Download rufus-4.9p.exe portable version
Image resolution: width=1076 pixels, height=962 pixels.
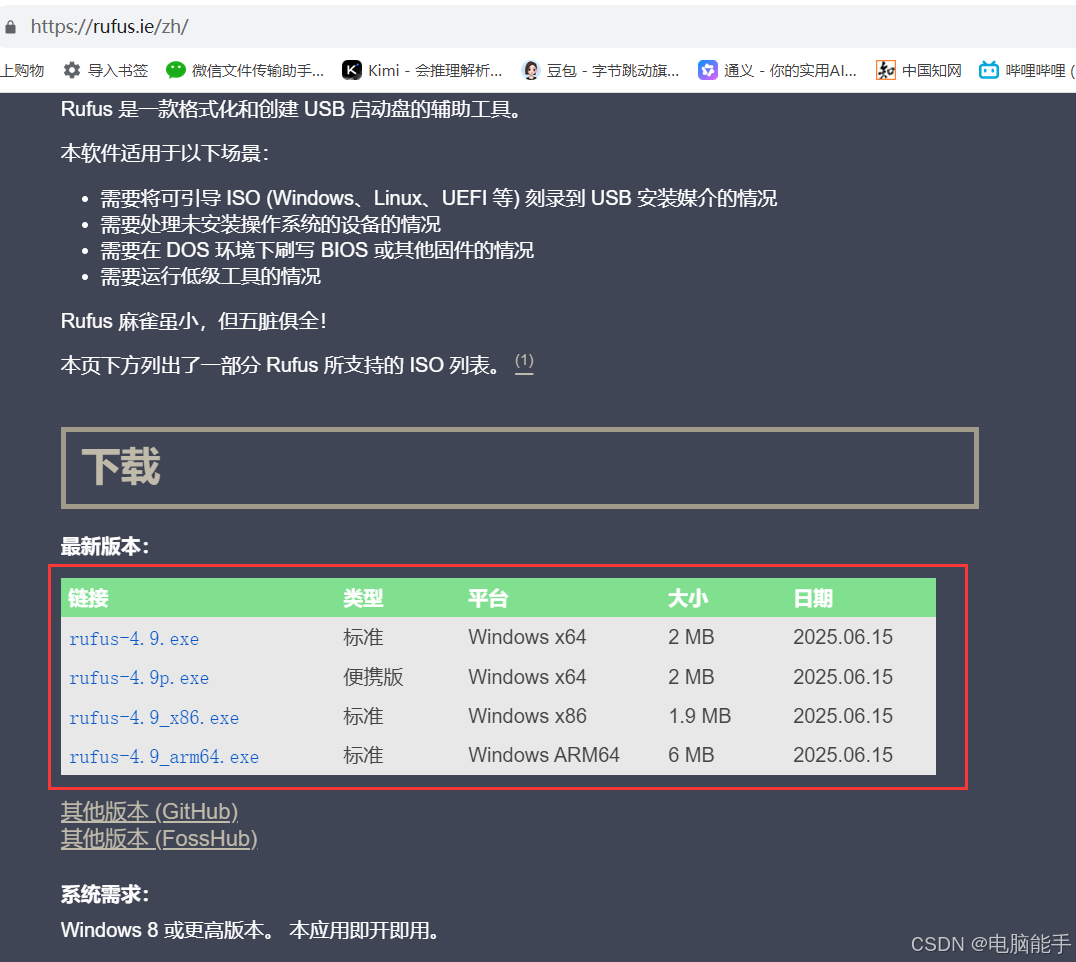click(x=139, y=678)
